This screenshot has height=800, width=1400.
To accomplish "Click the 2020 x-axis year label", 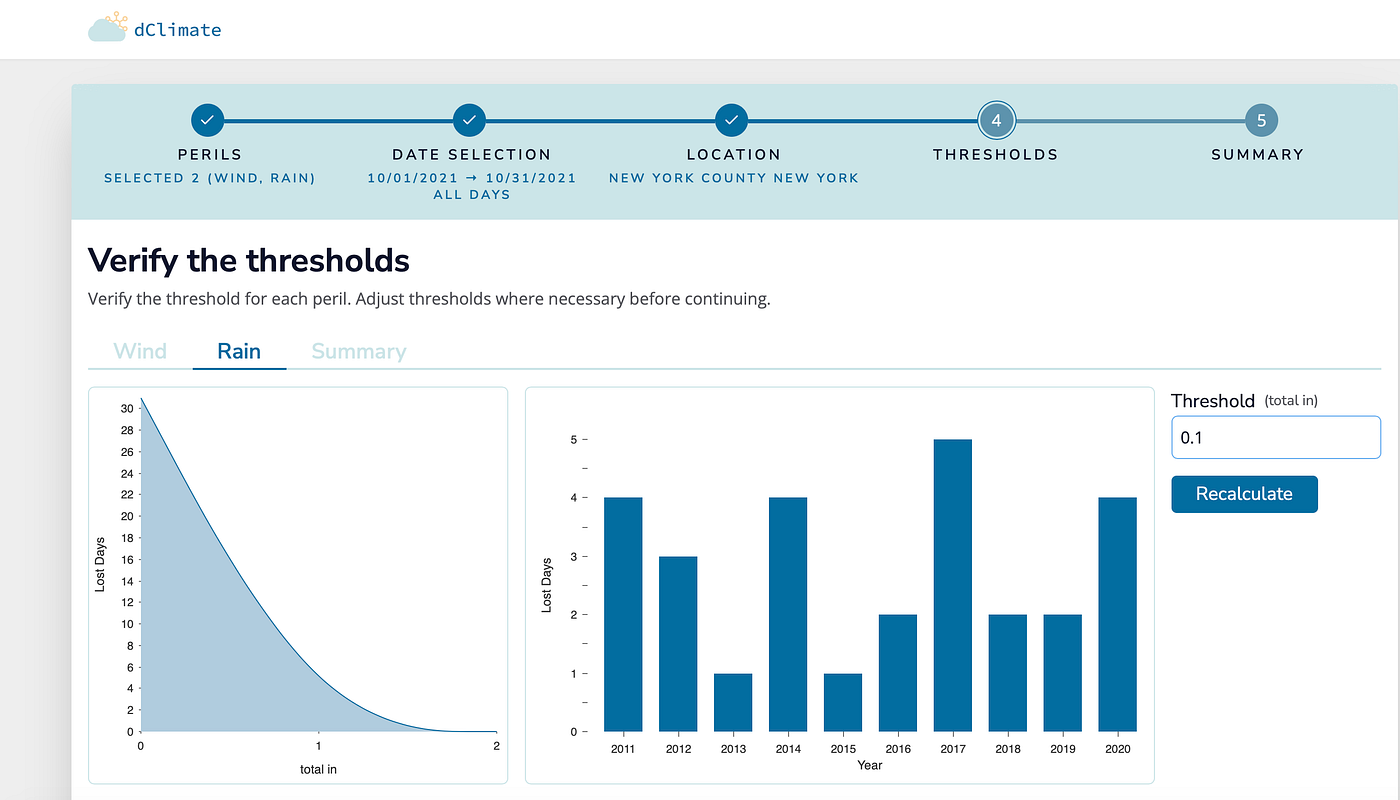I will pos(1117,748).
